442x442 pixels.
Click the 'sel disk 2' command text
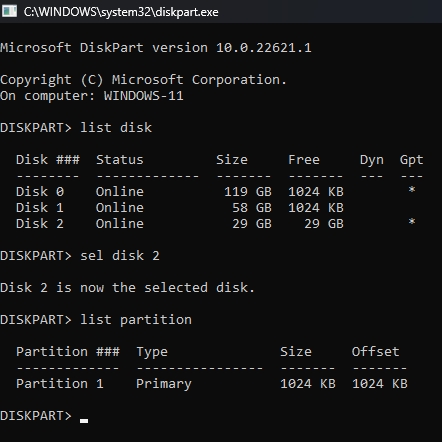coord(120,256)
